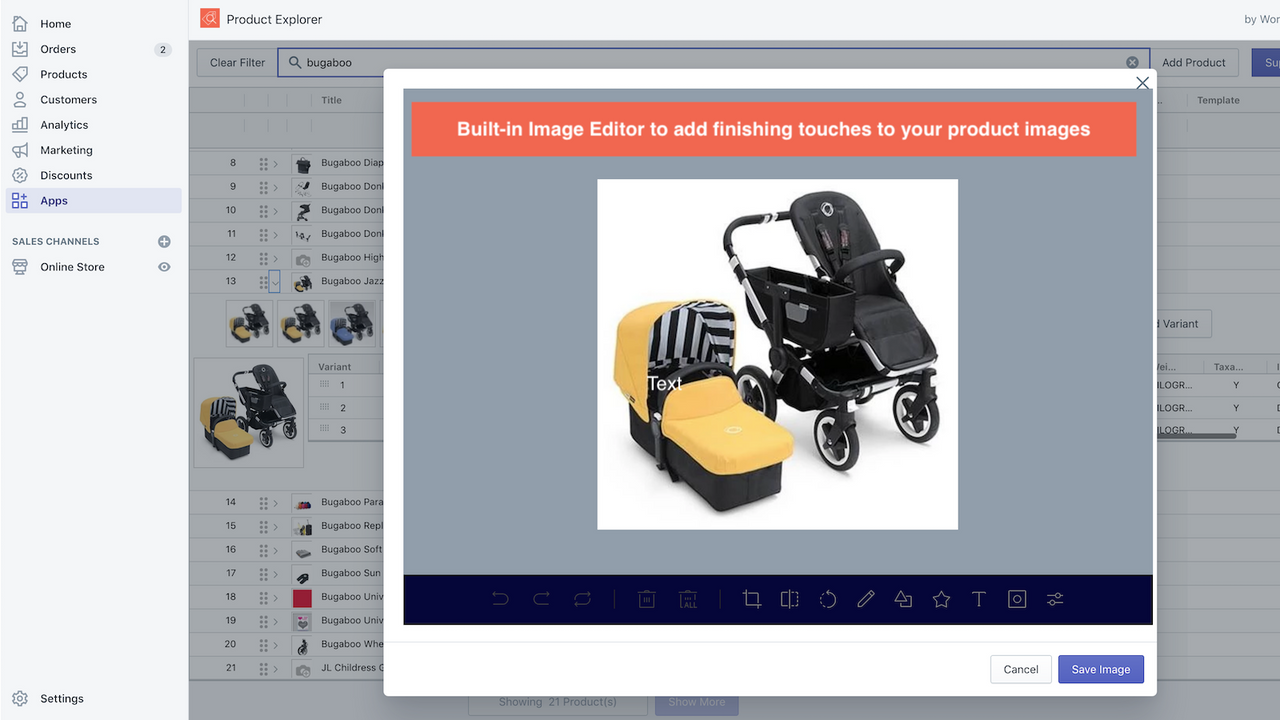1280x720 pixels.
Task: Open Analytics in the sidebar menu
Action: (64, 125)
